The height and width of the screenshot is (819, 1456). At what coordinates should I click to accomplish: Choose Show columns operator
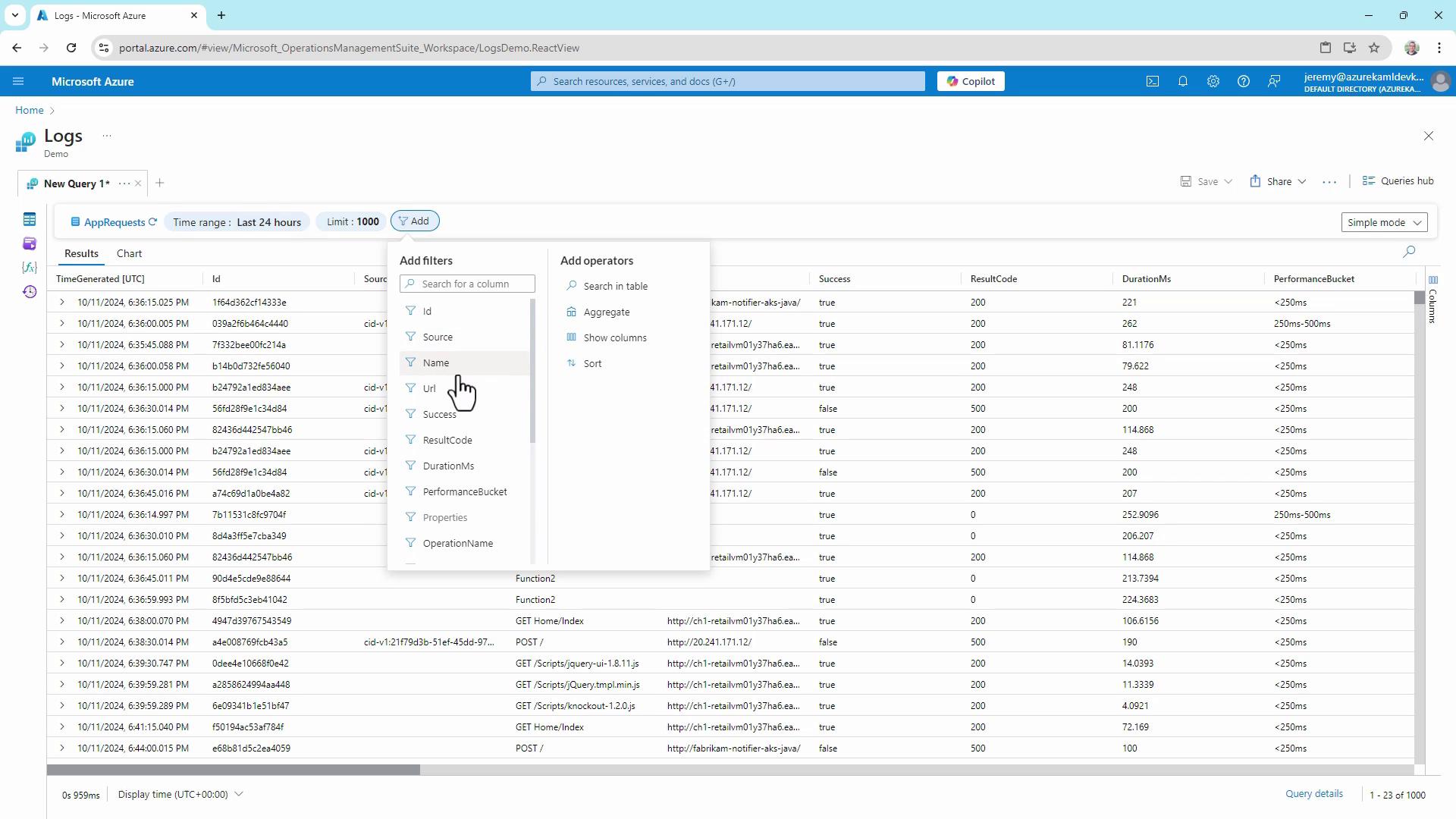point(606,338)
